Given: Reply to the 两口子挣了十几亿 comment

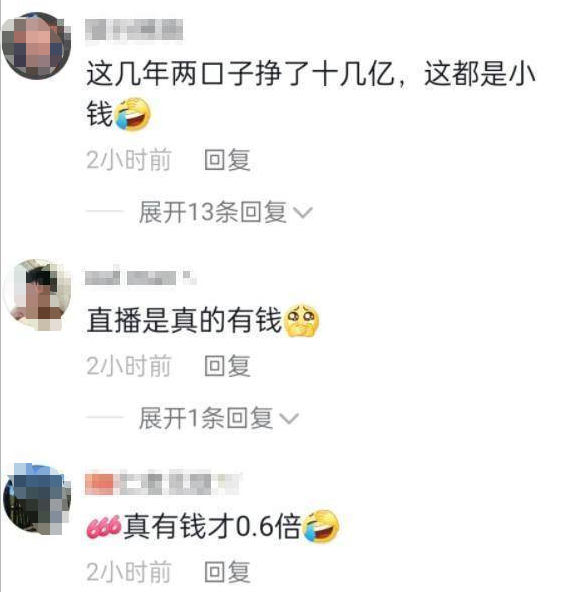Looking at the screenshot, I should [x=227, y=160].
